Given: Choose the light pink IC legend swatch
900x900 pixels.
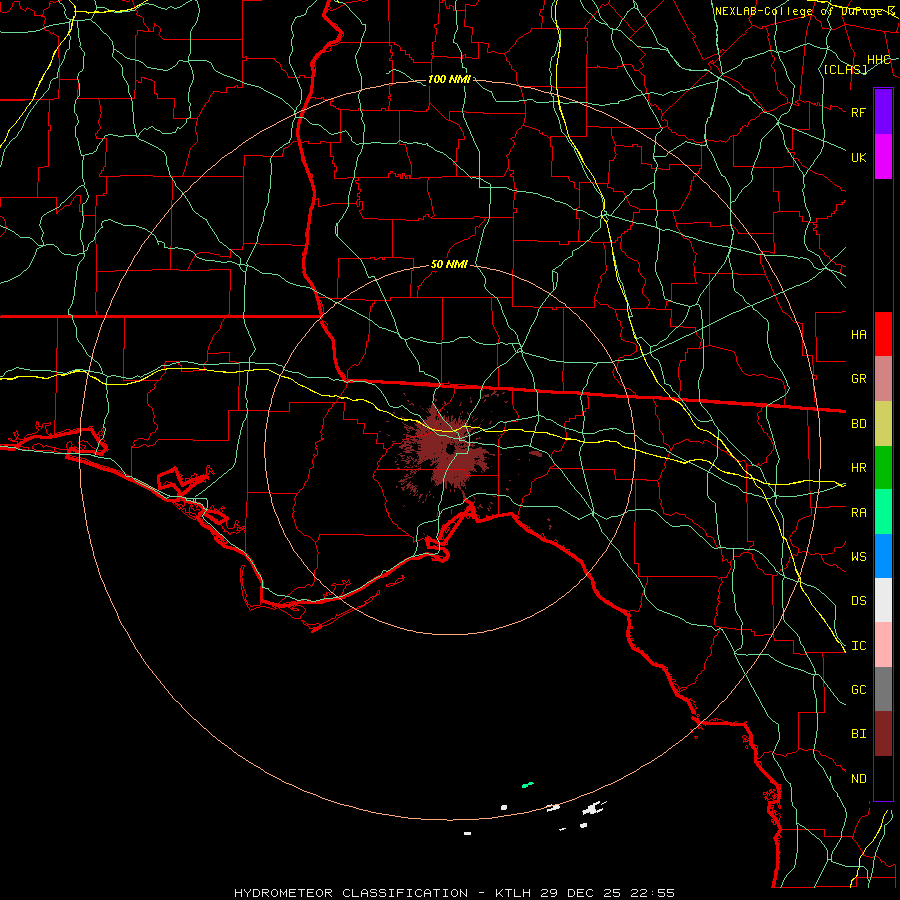Looking at the screenshot, I should click(x=883, y=645).
